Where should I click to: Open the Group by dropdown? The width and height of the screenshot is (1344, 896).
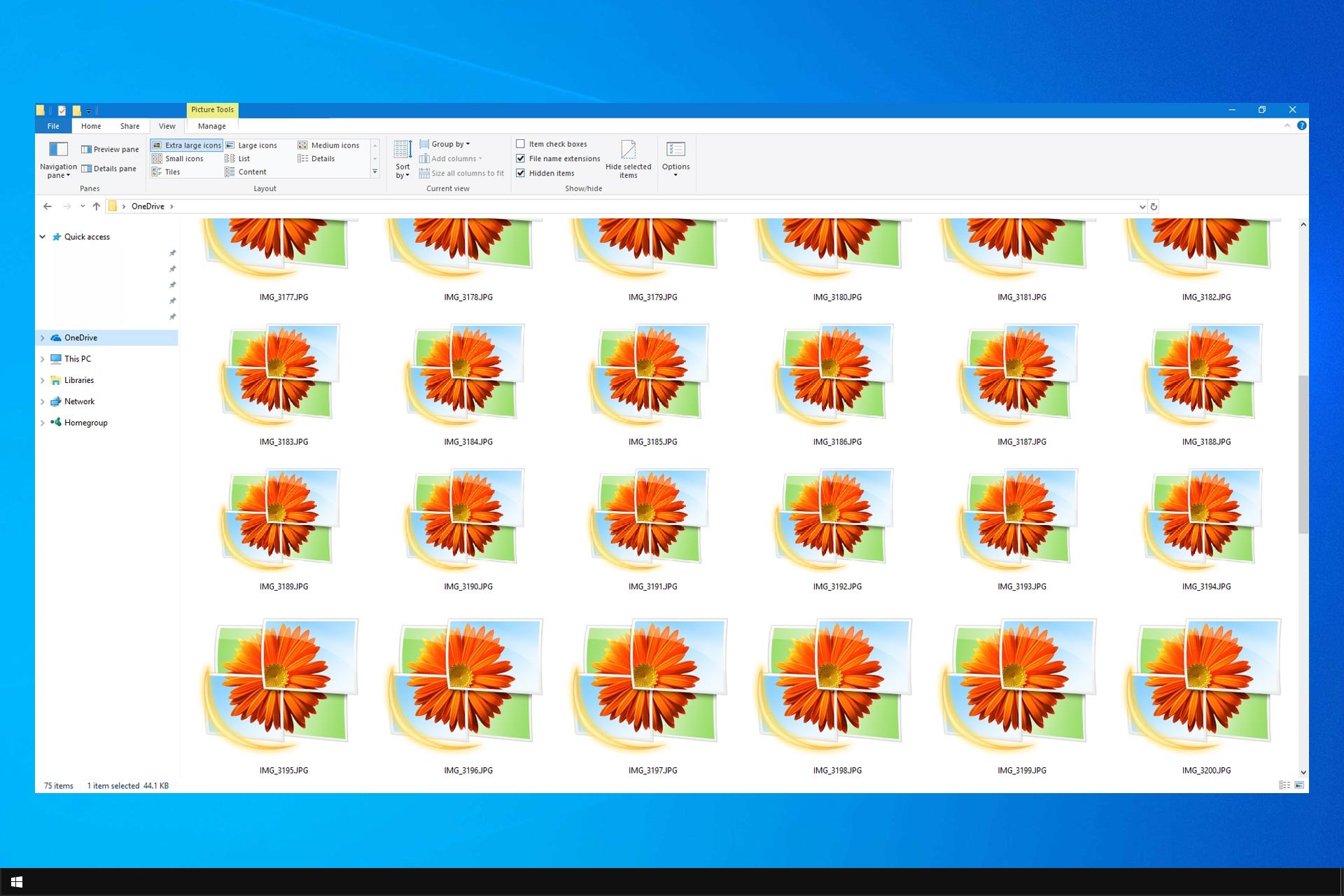click(445, 143)
